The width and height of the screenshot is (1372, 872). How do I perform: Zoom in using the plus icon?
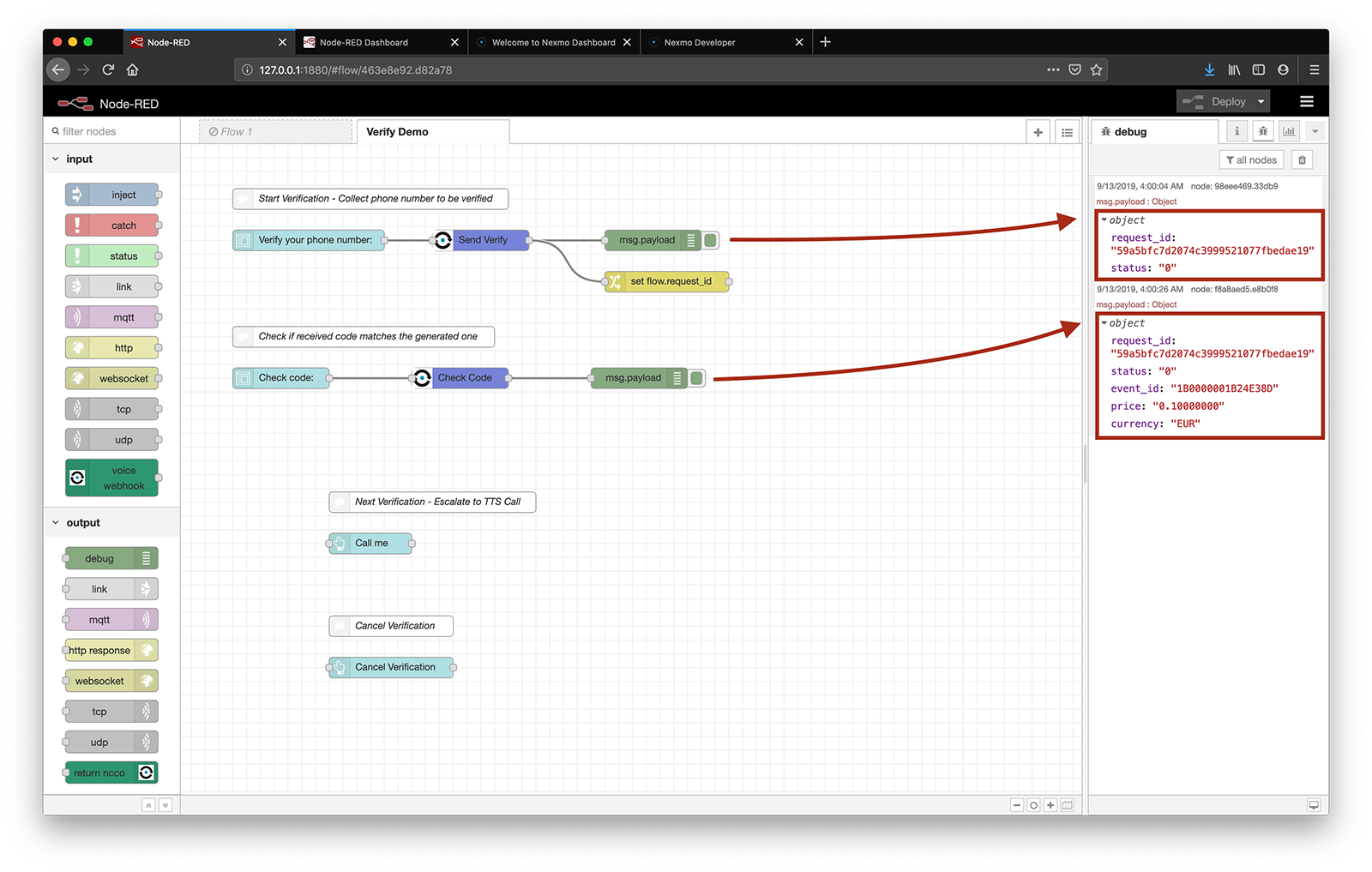1050,805
